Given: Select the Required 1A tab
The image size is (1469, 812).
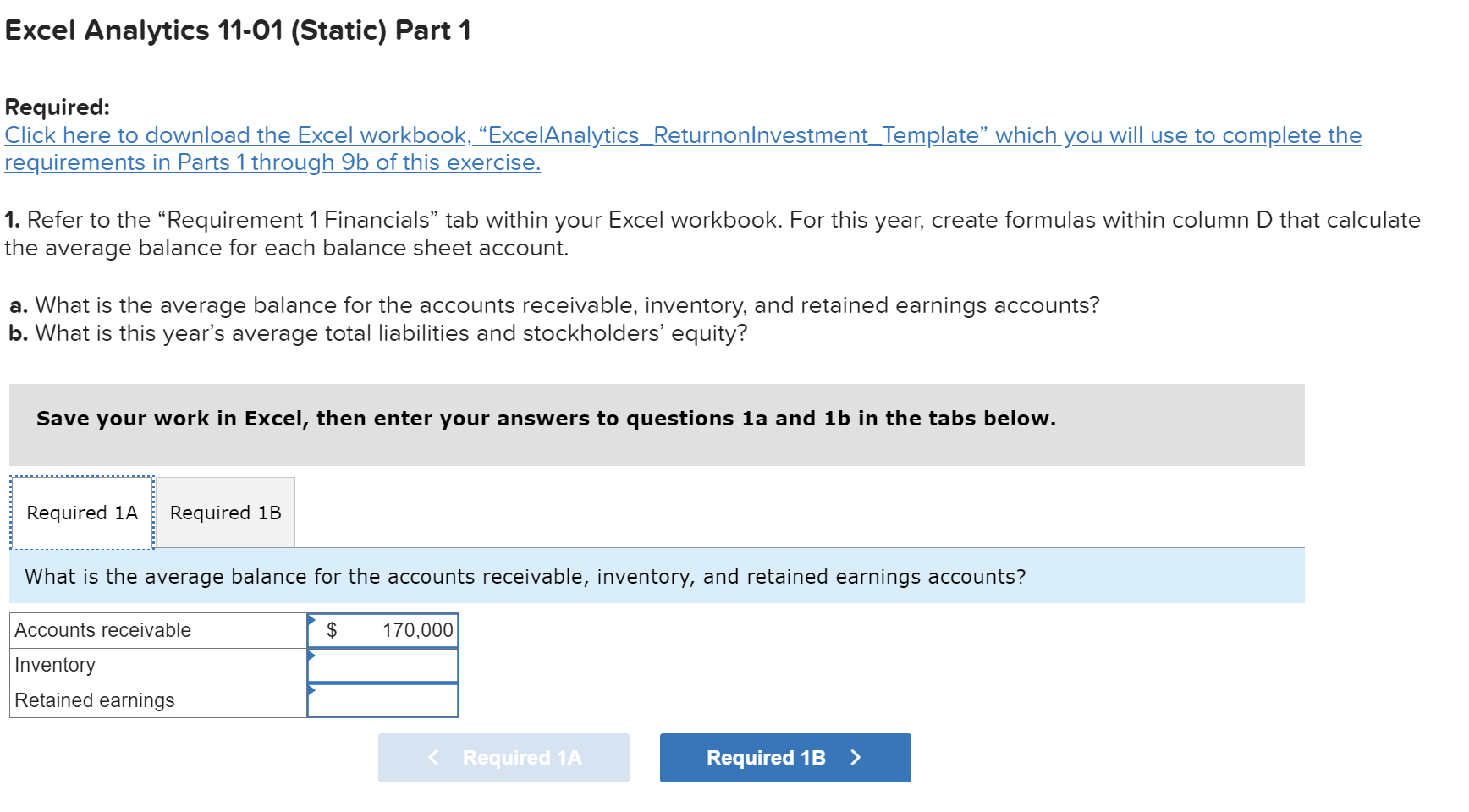Looking at the screenshot, I should tap(81, 512).
